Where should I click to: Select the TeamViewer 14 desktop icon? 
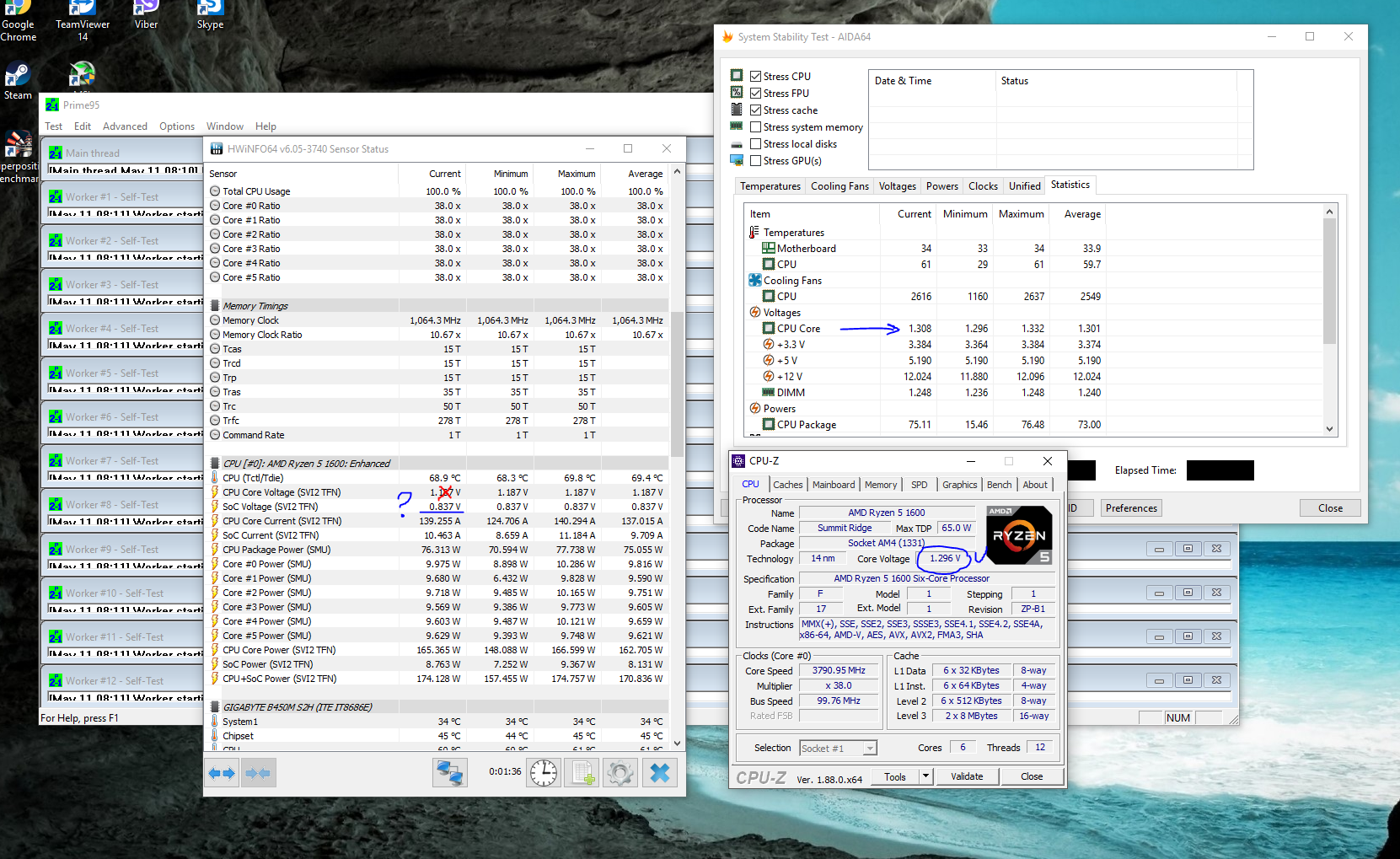click(x=83, y=21)
